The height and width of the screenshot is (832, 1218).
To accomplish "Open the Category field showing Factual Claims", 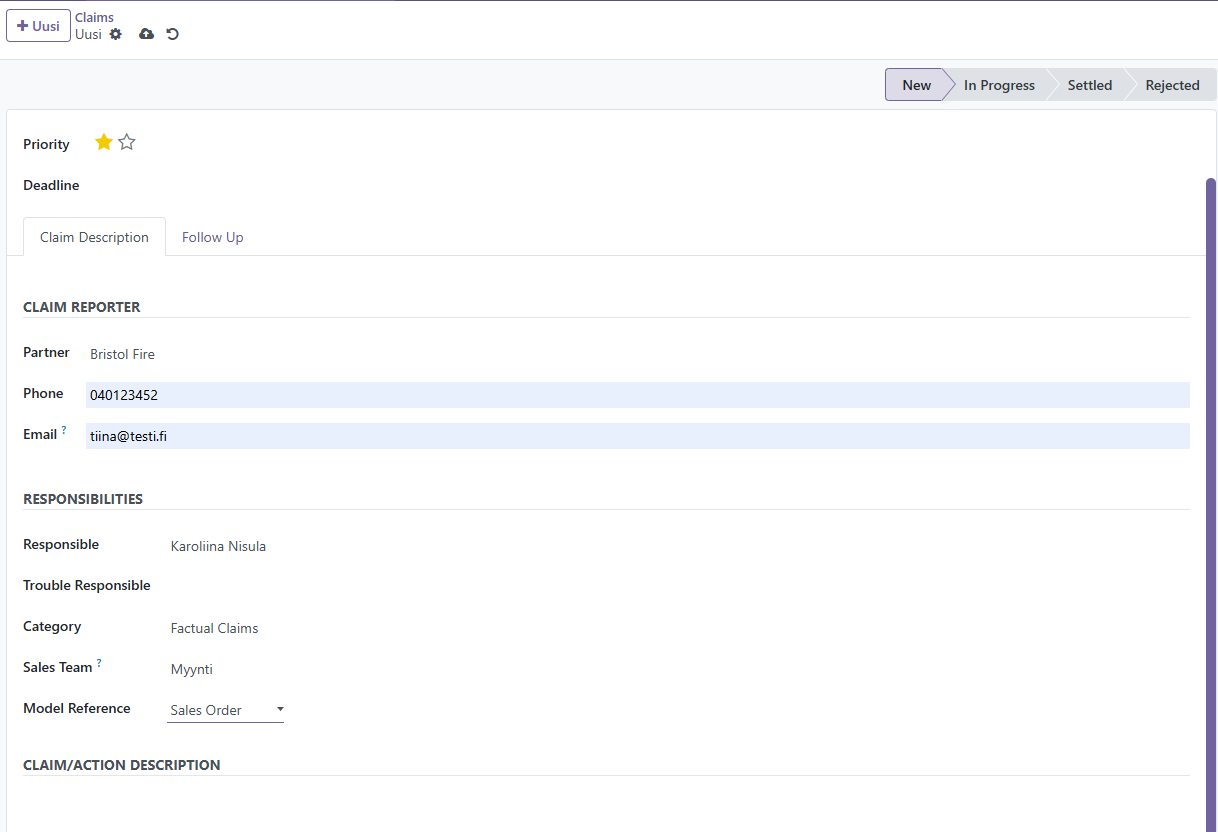I will 214,628.
